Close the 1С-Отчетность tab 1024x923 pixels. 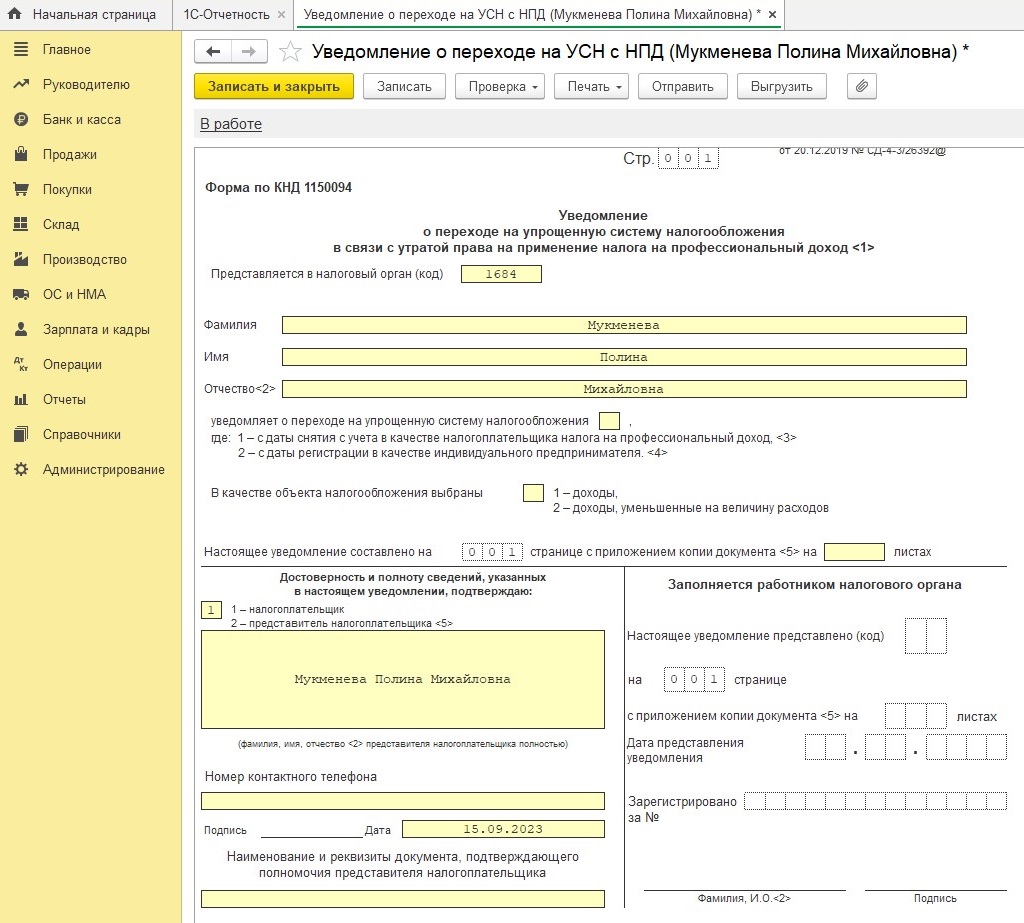pos(281,14)
